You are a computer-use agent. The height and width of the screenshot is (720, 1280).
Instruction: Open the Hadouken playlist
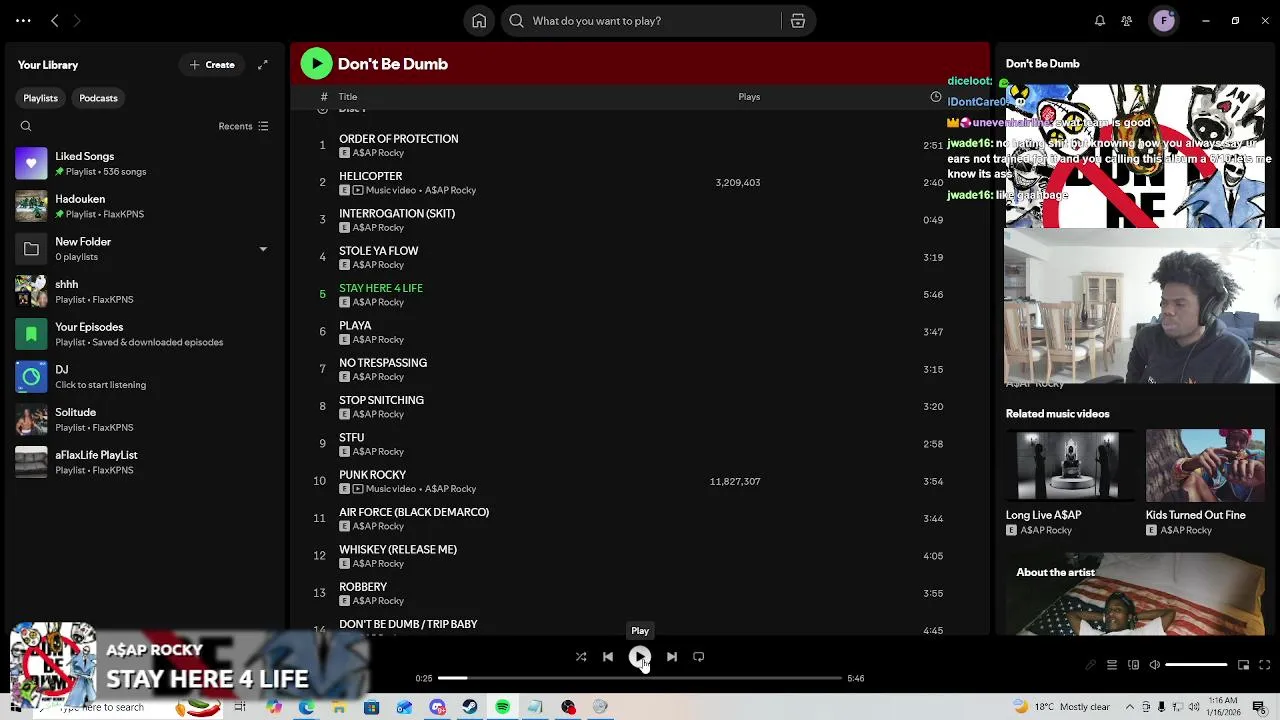tap(145, 206)
